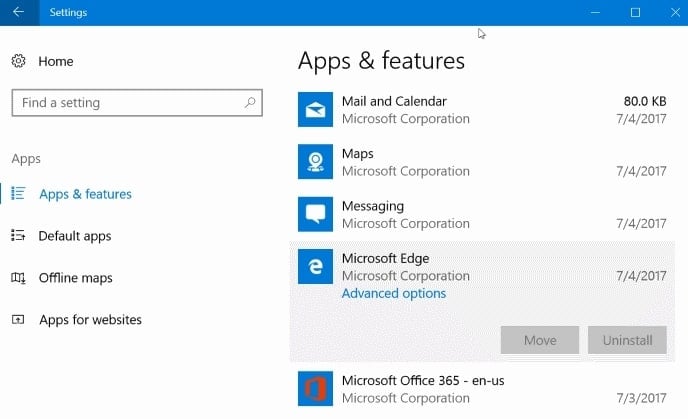Open Default apps settings

74,236
